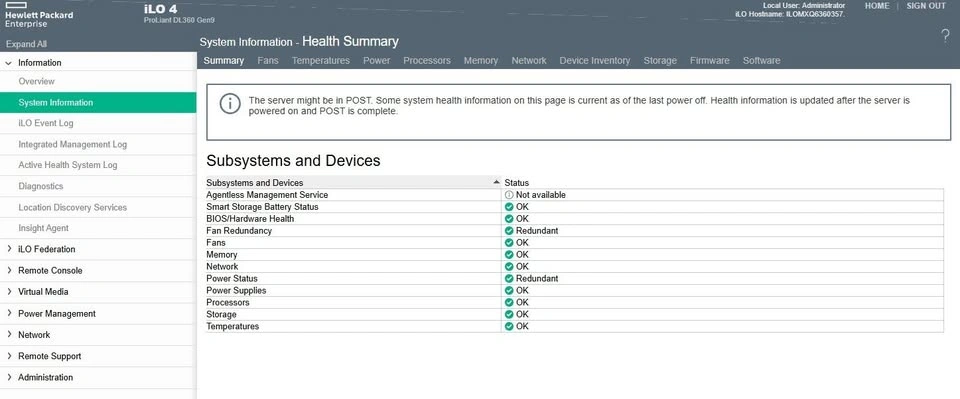Collapse the Information section chevron
960x399 pixels.
pos(9,62)
